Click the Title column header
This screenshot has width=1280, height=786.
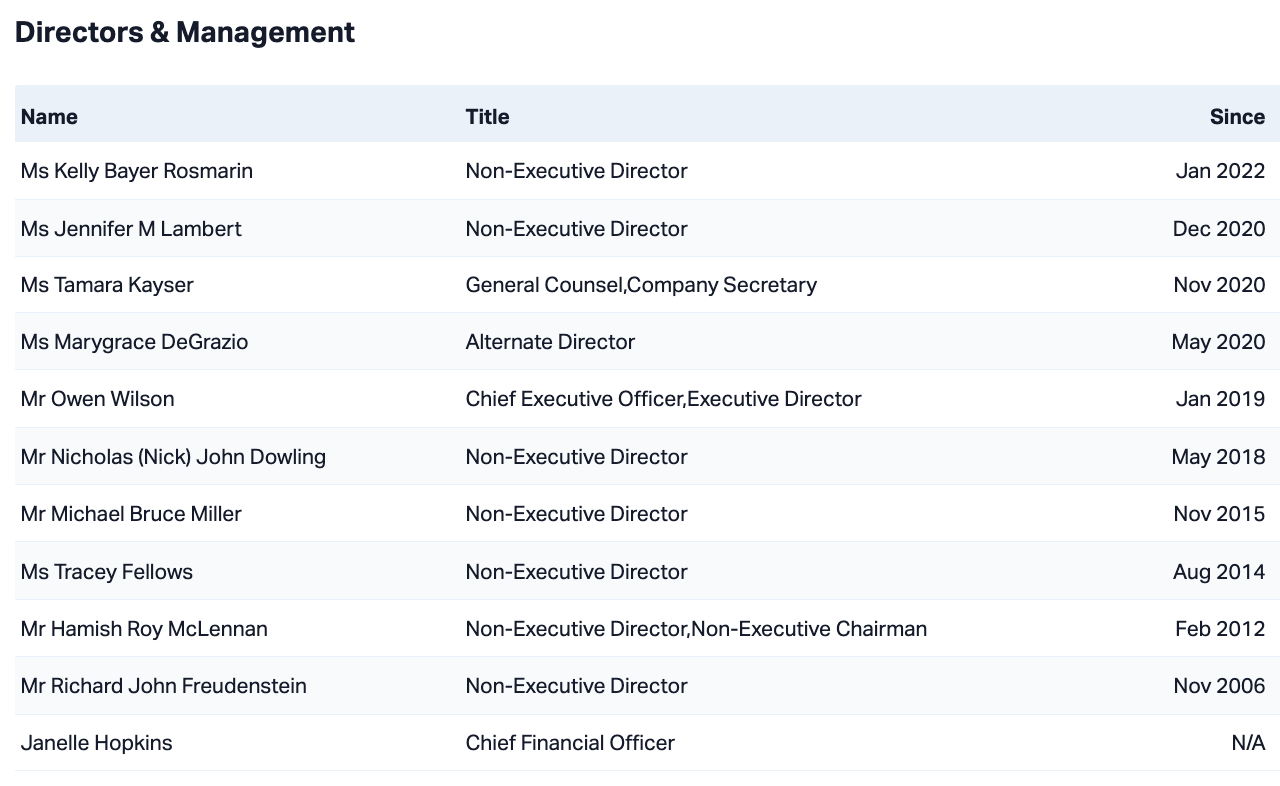pyautogui.click(x=487, y=117)
